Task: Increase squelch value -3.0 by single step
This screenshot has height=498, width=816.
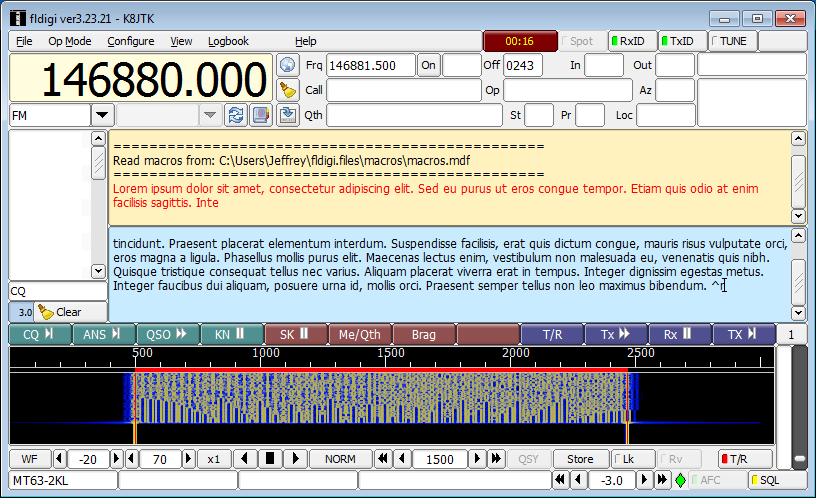Action: (x=644, y=480)
